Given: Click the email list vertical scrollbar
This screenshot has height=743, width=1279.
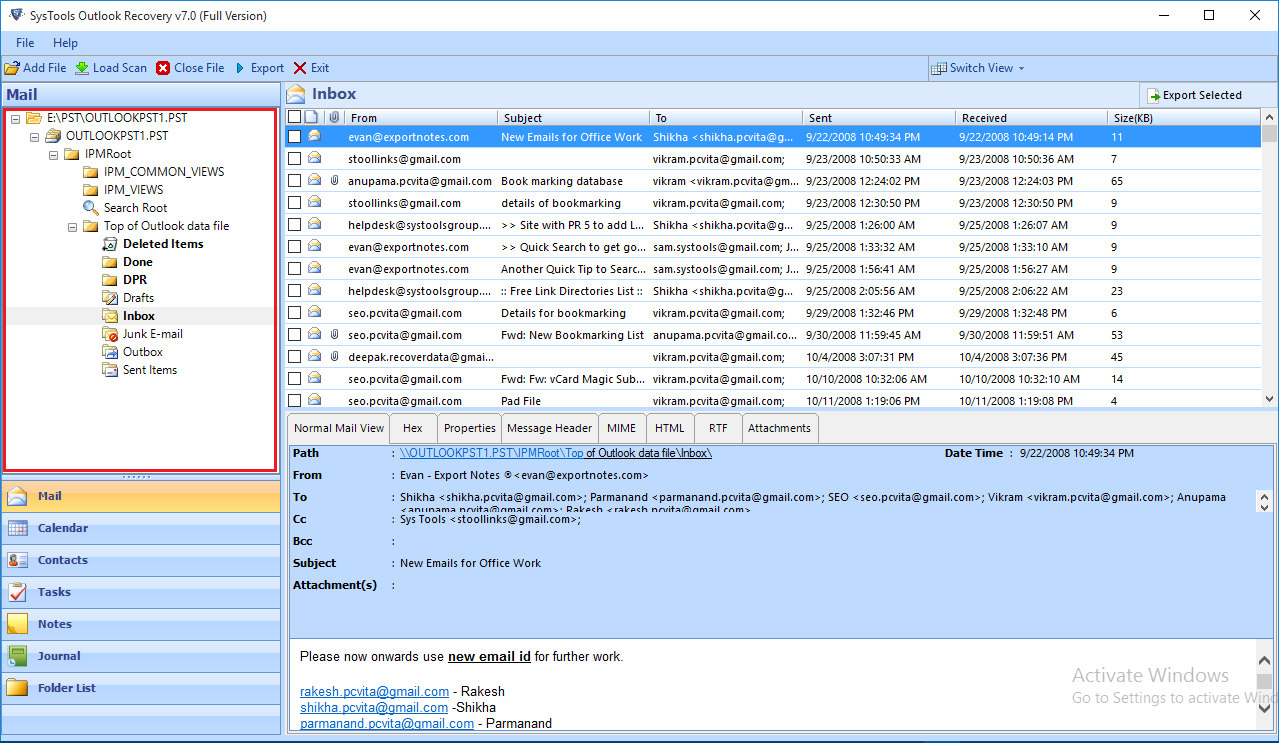Looking at the screenshot, I should pos(1269,260).
